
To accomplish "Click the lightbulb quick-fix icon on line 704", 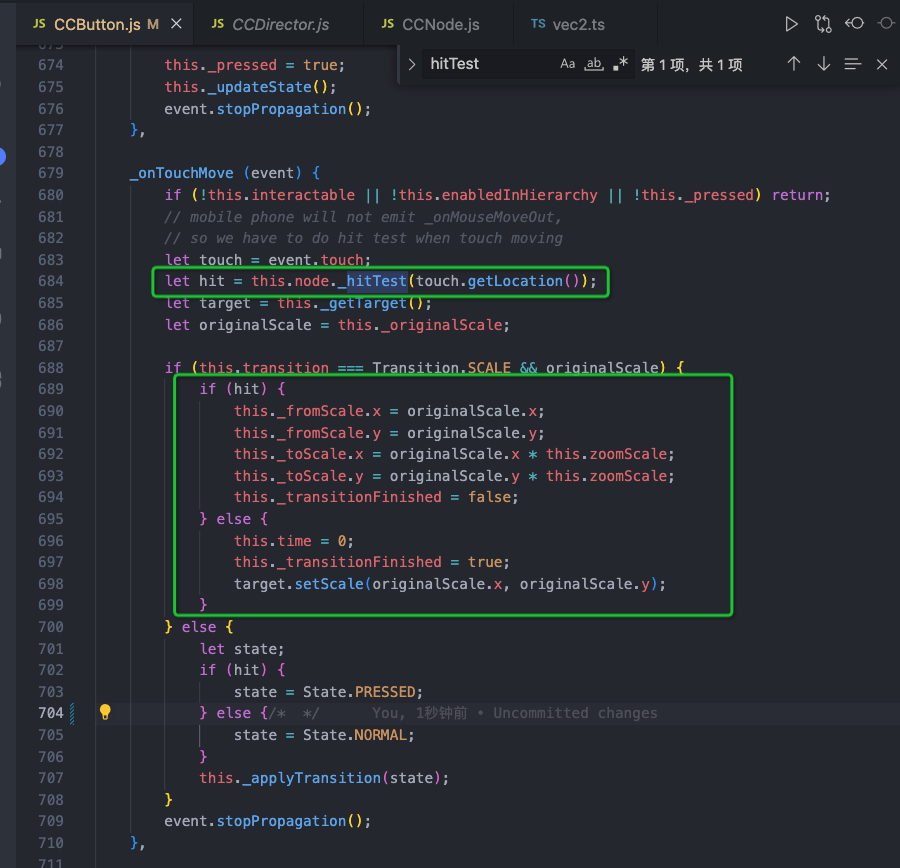I will click(x=105, y=712).
